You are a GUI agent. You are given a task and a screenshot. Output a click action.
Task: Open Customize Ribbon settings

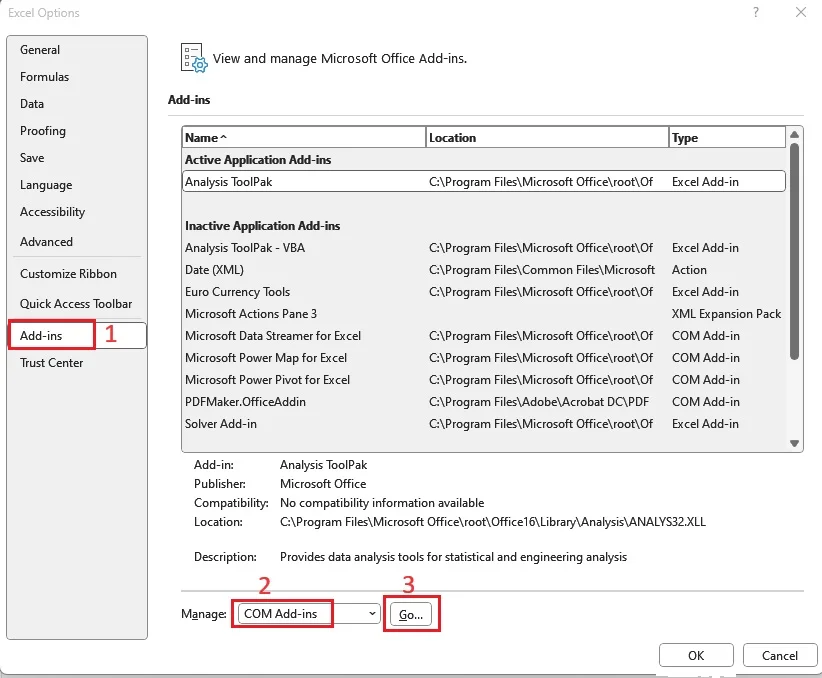[x=68, y=274]
